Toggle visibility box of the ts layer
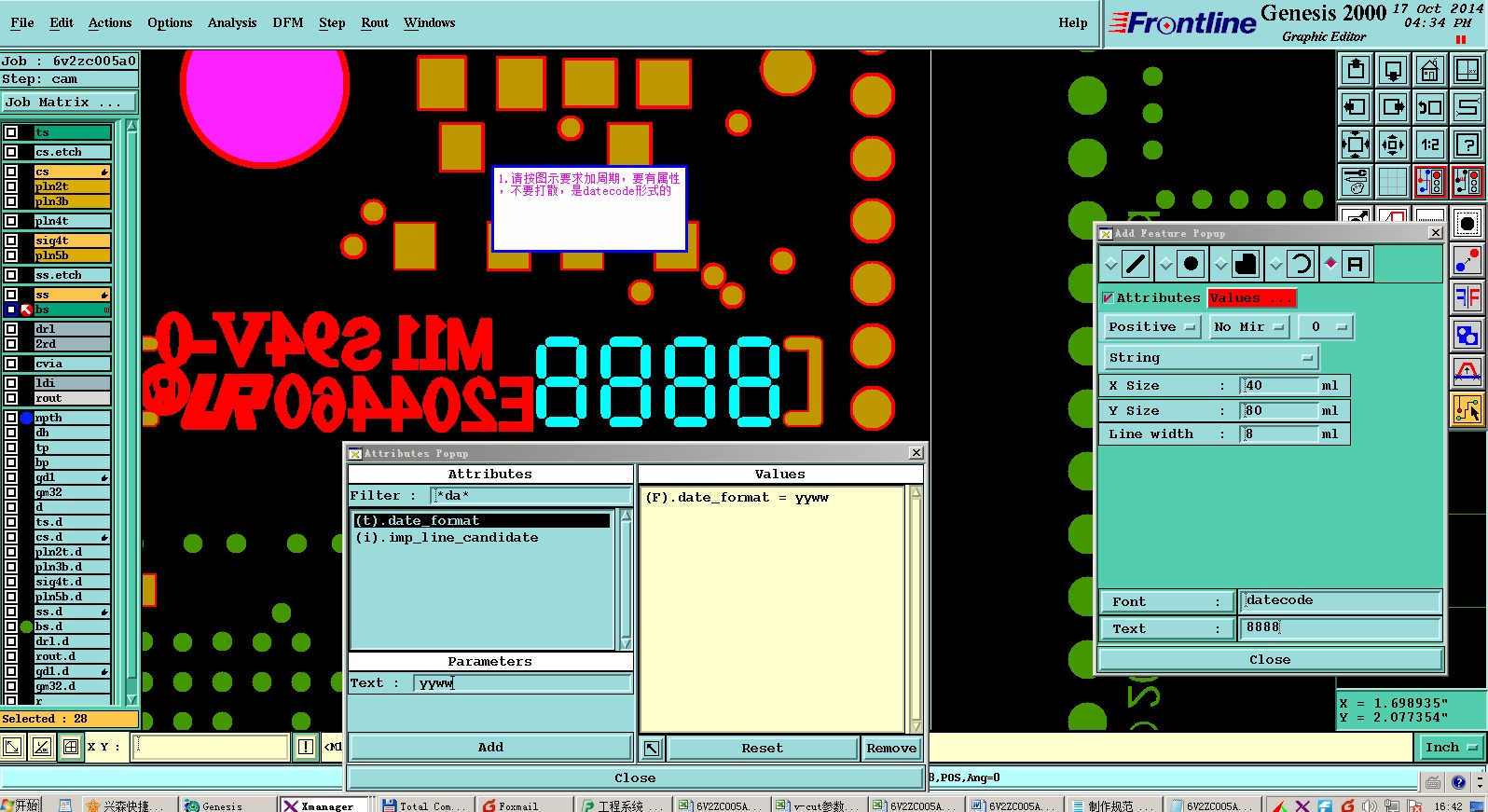This screenshot has height=812, width=1488. (x=11, y=132)
